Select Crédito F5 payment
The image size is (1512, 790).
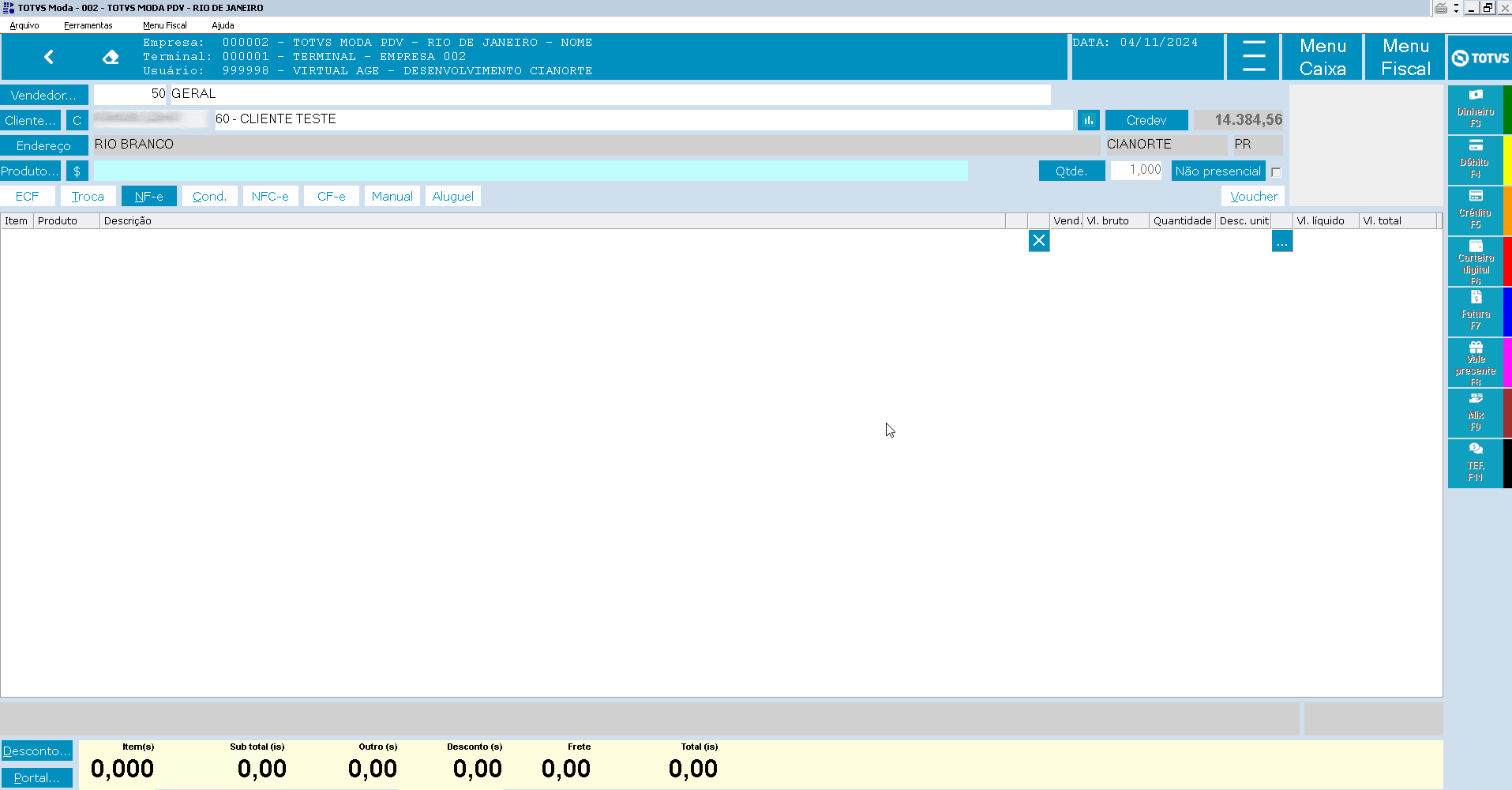pos(1475,210)
